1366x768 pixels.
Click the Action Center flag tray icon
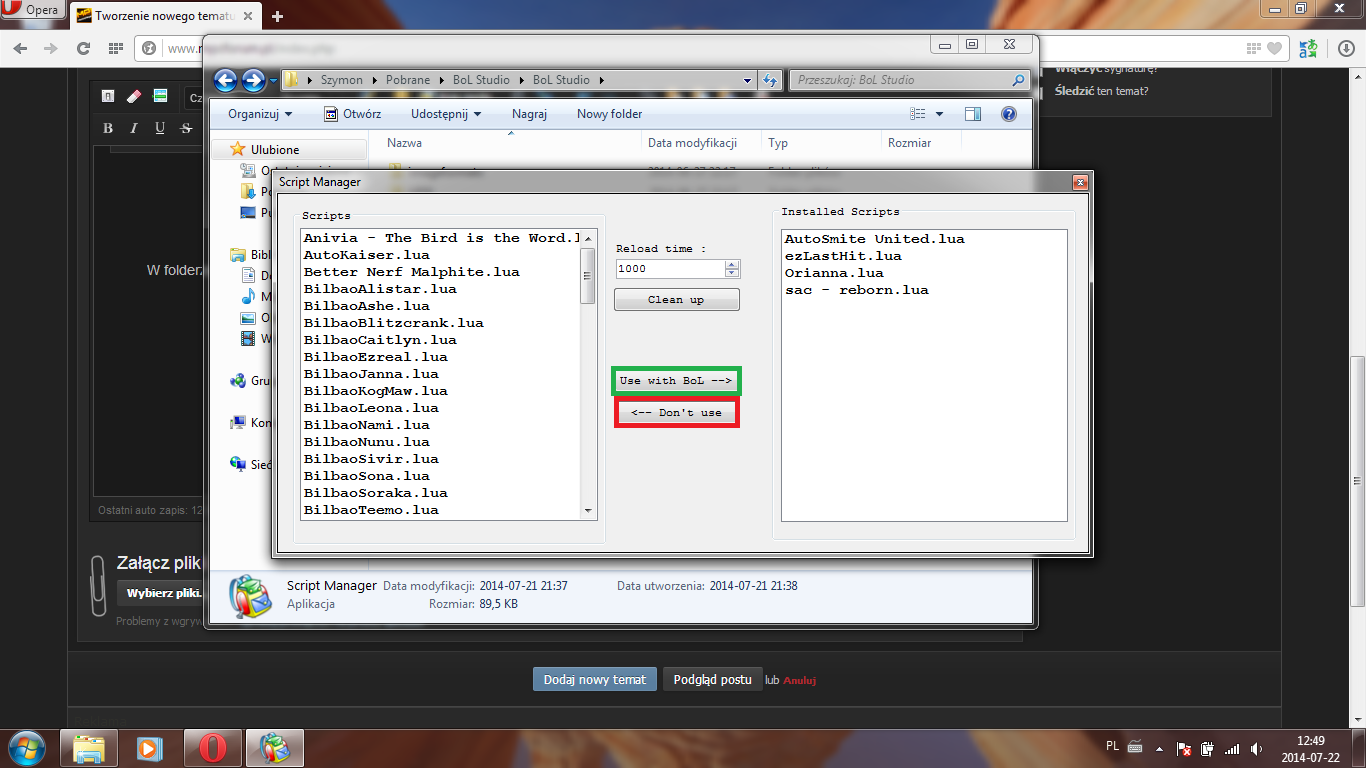tap(1183, 748)
